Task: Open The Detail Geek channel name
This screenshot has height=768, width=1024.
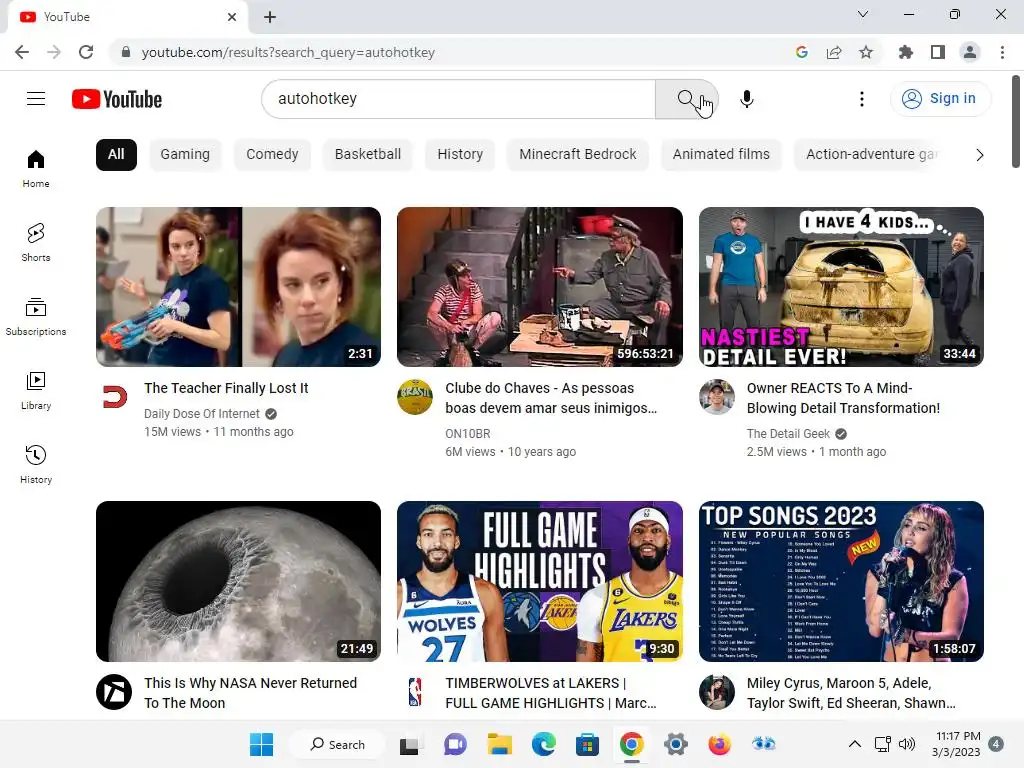Action: click(788, 434)
